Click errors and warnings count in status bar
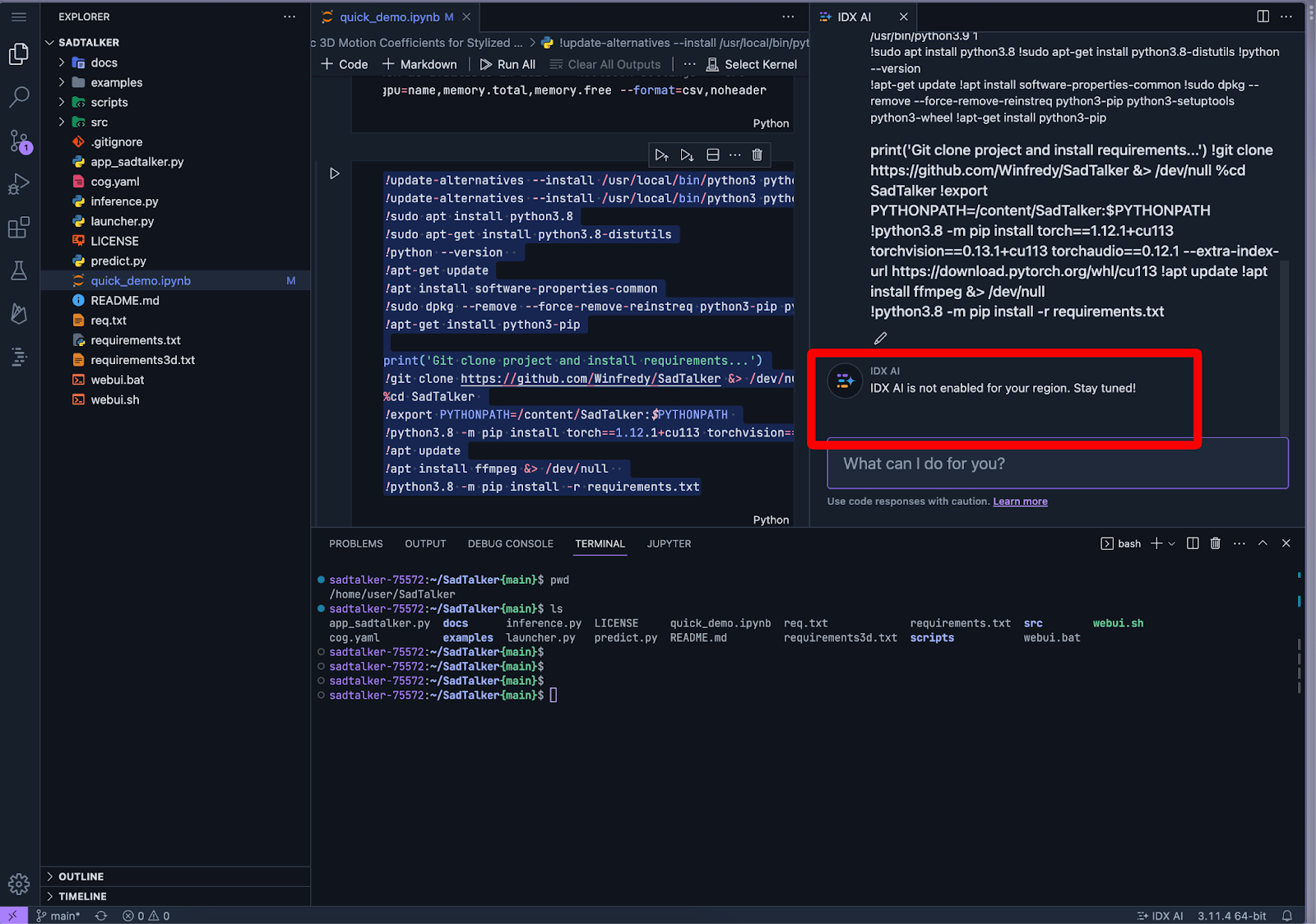 [x=146, y=916]
